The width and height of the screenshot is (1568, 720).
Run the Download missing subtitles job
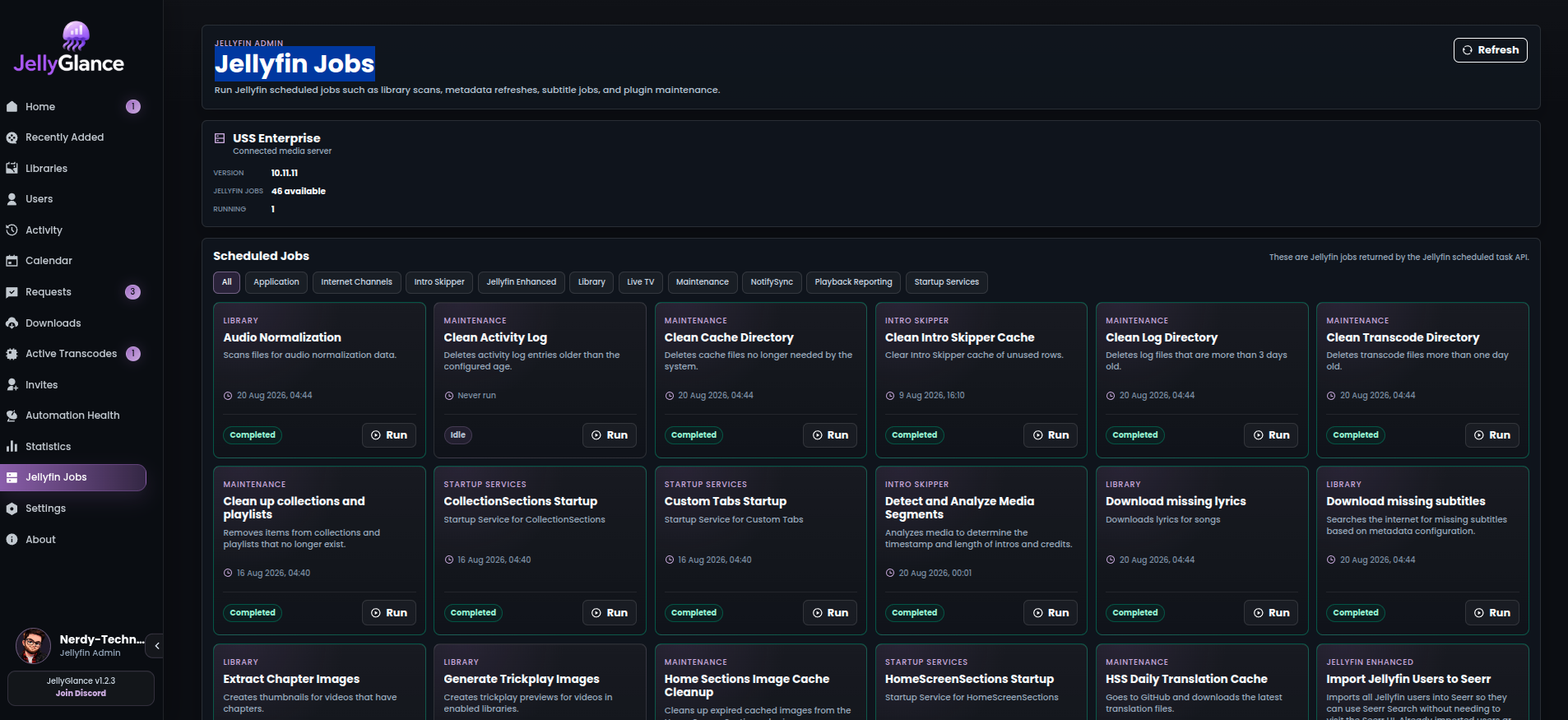1492,613
